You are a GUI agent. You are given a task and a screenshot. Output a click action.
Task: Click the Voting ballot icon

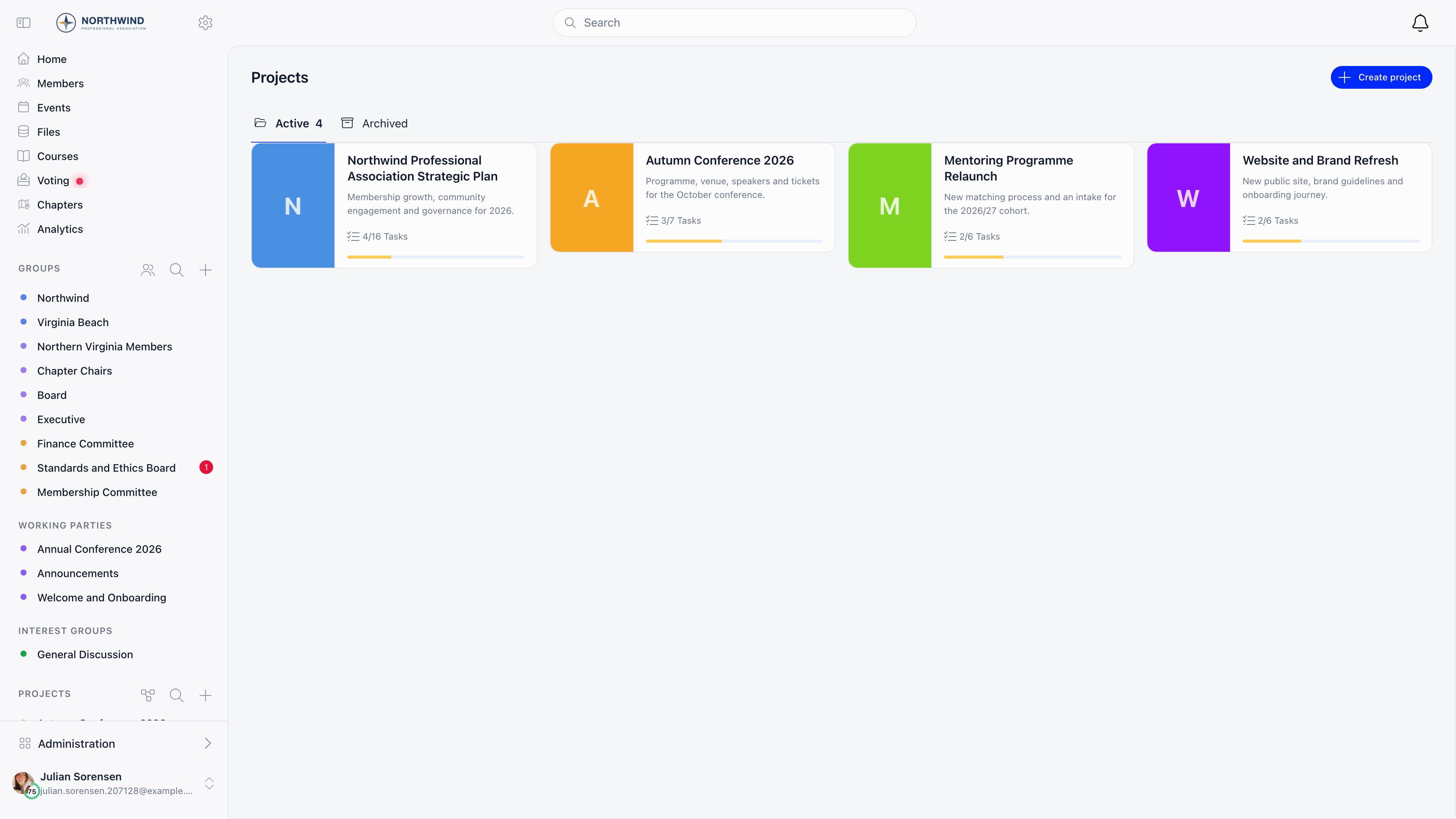[x=23, y=180]
